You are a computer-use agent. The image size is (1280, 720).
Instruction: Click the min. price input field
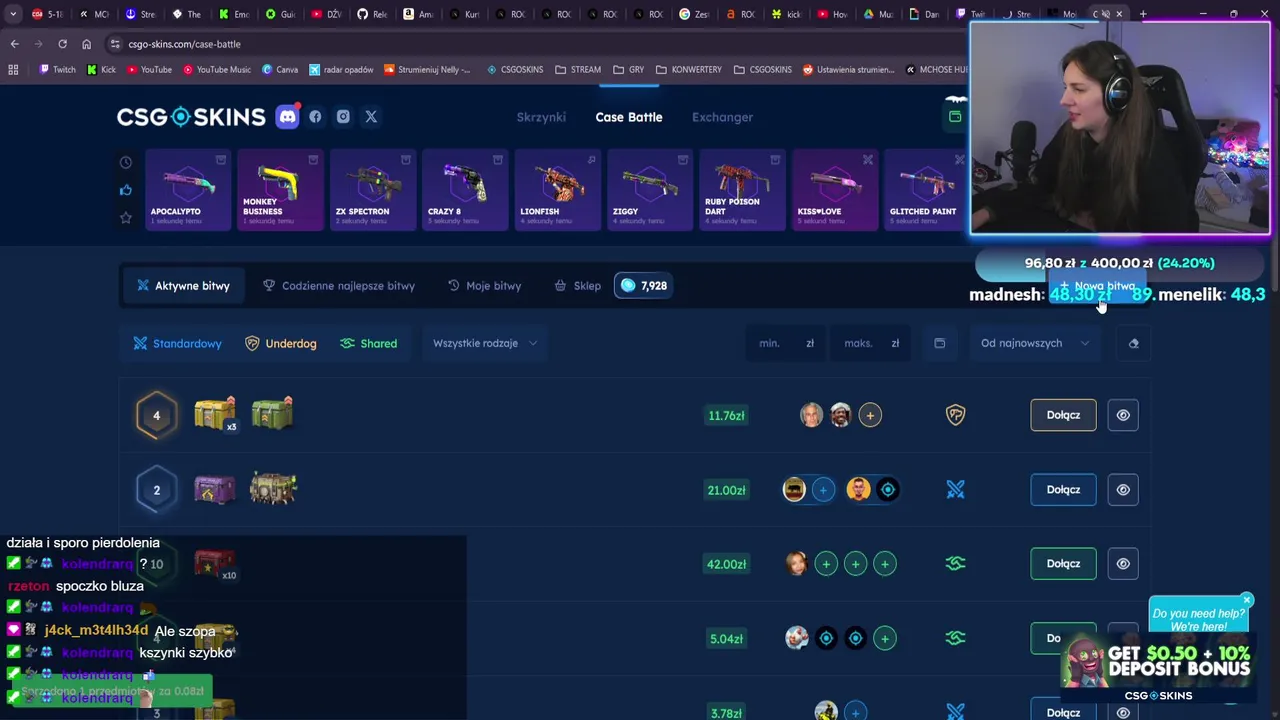785,343
